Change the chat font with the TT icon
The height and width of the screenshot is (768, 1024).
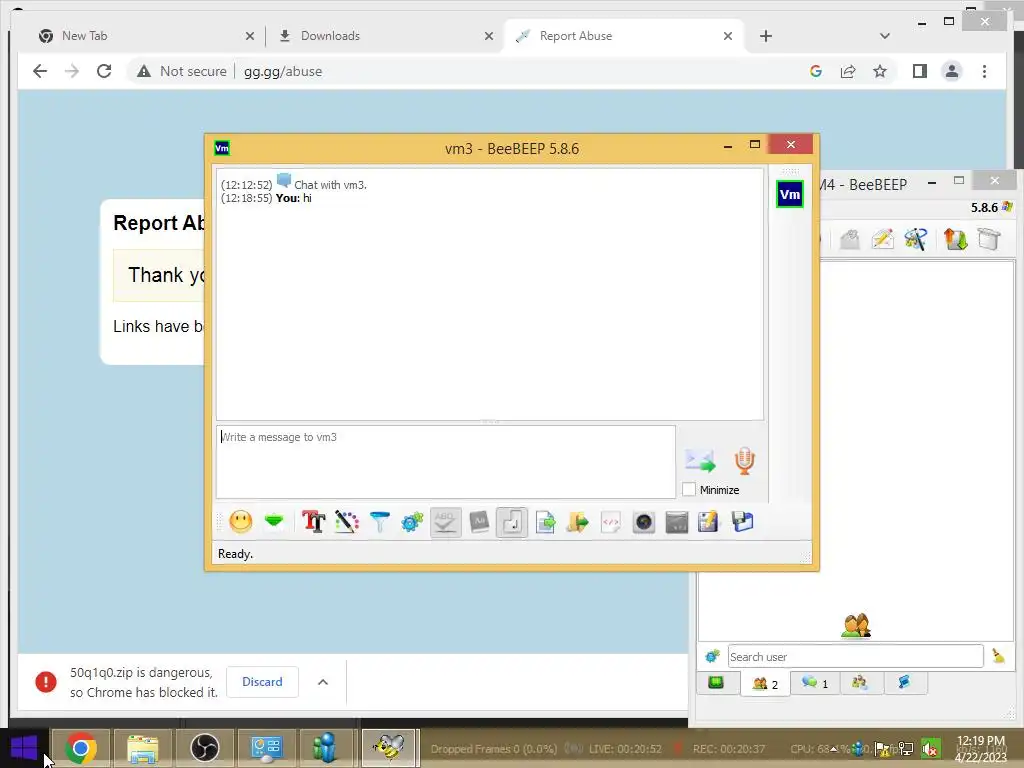click(313, 521)
